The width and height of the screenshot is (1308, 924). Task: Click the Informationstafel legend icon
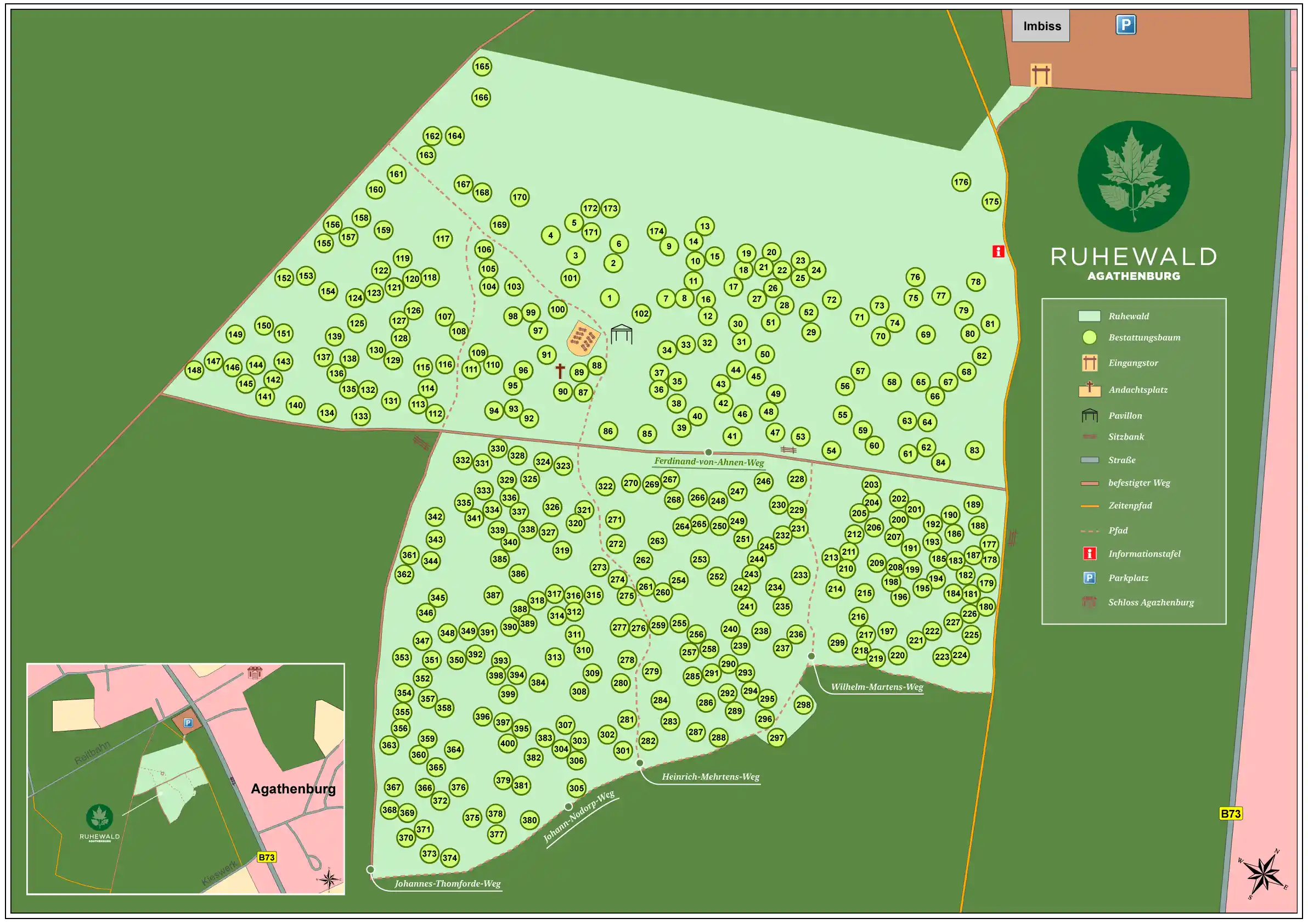click(x=1089, y=554)
